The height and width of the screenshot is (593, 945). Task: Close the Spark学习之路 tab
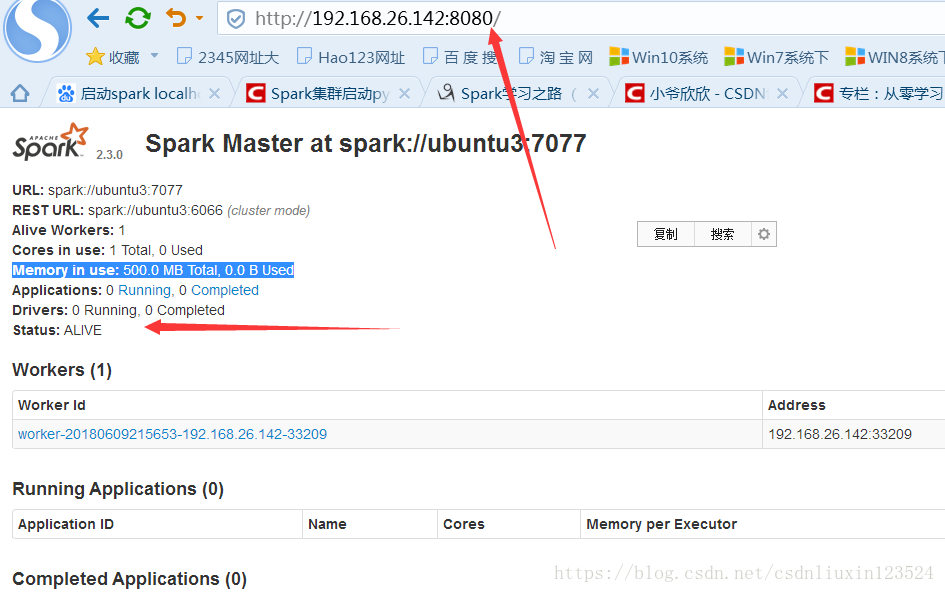[x=593, y=93]
